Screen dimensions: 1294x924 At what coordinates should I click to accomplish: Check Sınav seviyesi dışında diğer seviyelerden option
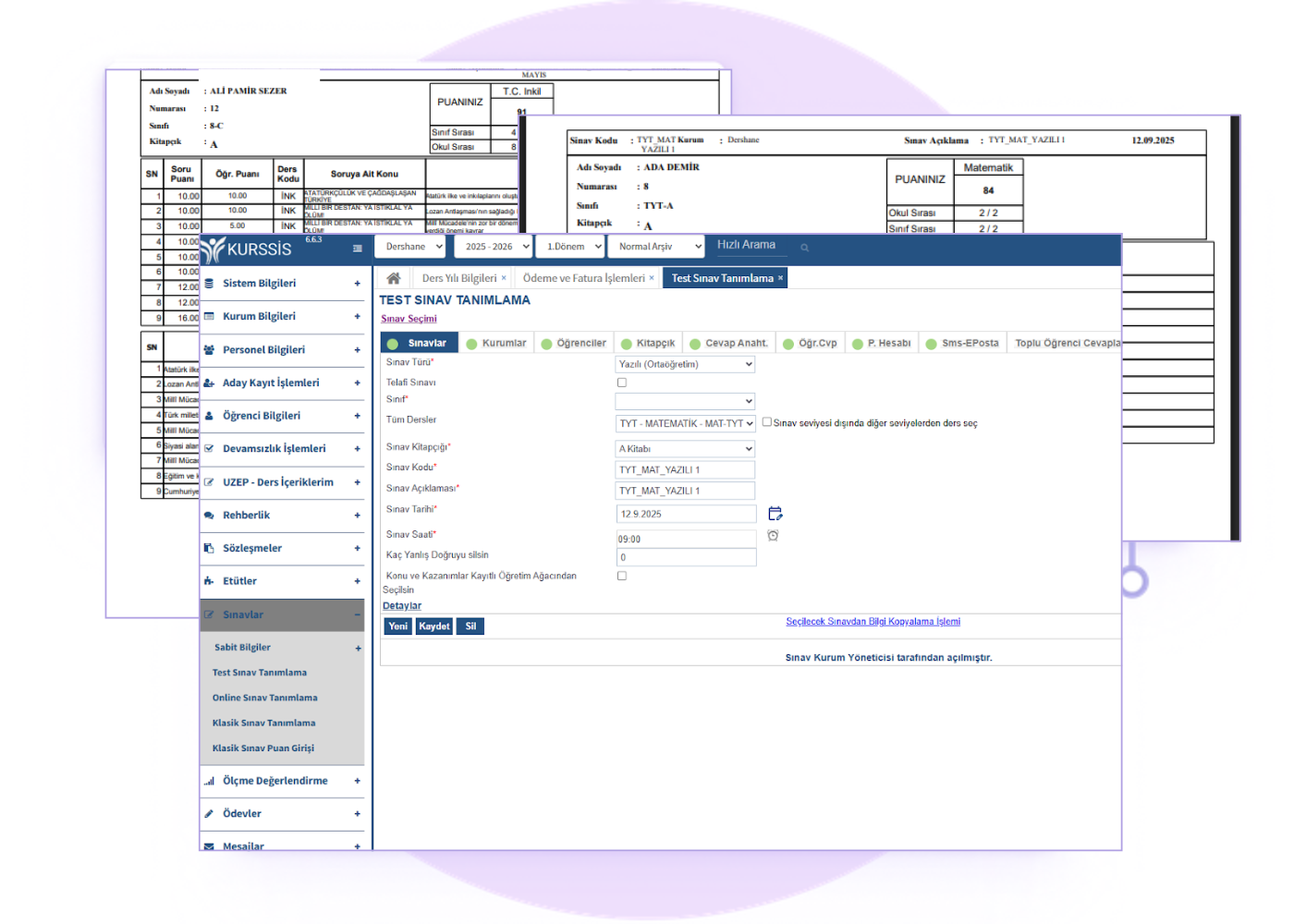click(767, 422)
